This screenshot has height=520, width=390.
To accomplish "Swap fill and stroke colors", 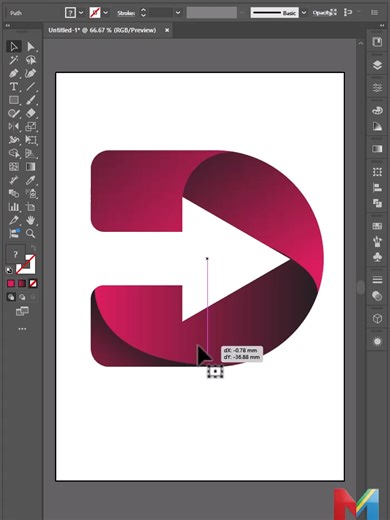I will [33, 248].
